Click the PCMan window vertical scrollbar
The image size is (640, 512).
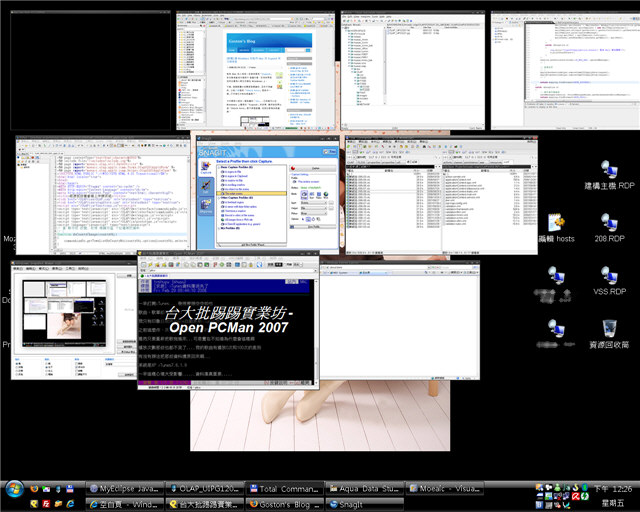pyautogui.click(x=316, y=331)
